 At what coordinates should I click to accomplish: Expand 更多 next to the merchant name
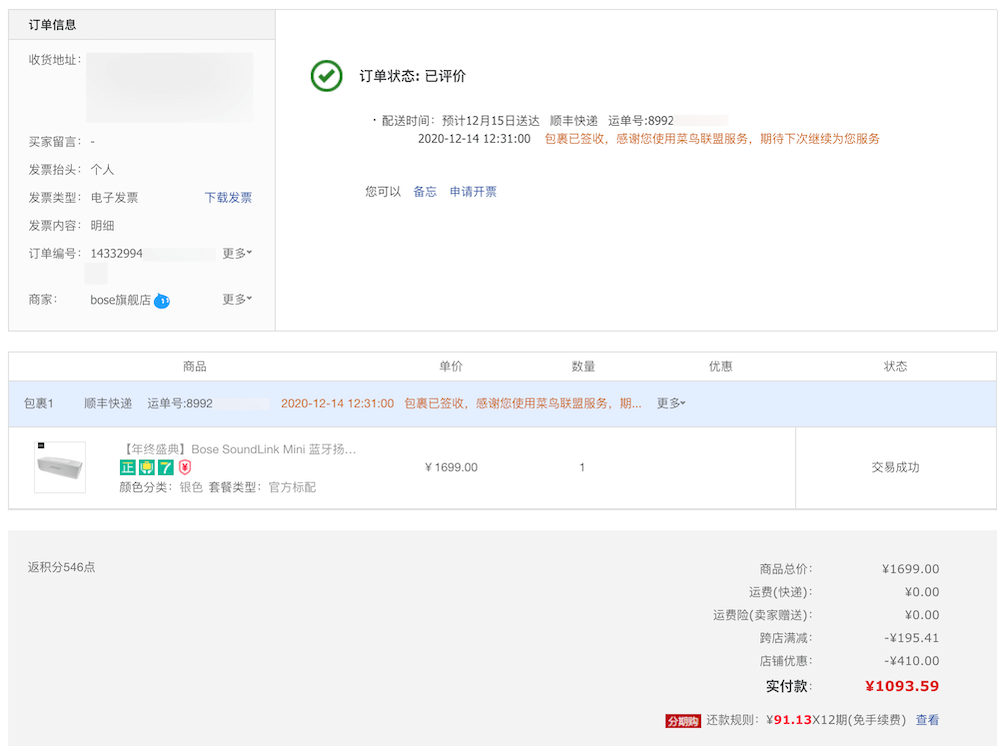coord(236,300)
